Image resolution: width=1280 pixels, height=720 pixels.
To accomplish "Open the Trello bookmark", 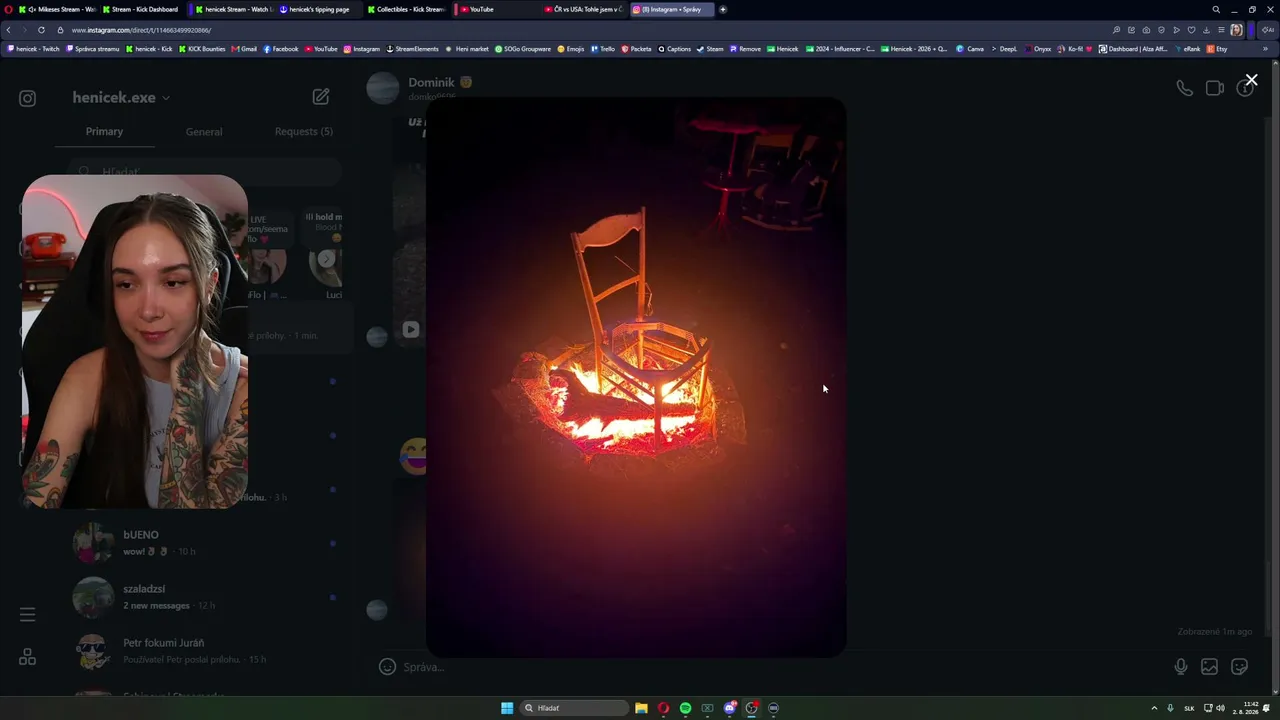I will coord(603,49).
